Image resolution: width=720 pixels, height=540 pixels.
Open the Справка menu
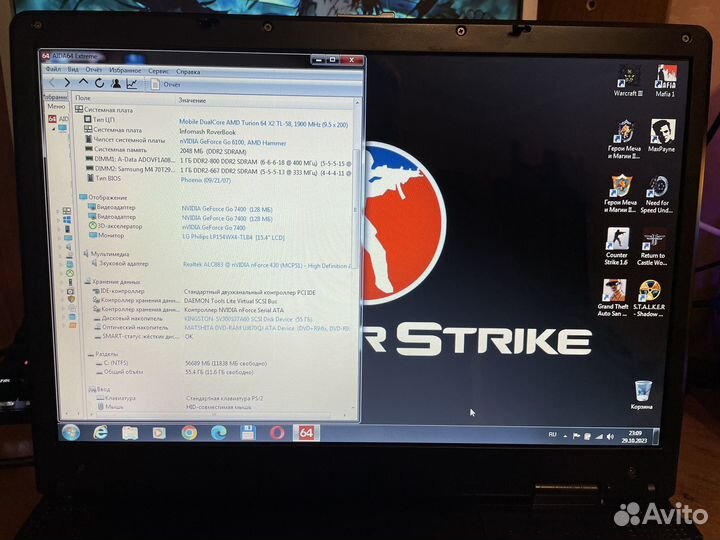188,72
